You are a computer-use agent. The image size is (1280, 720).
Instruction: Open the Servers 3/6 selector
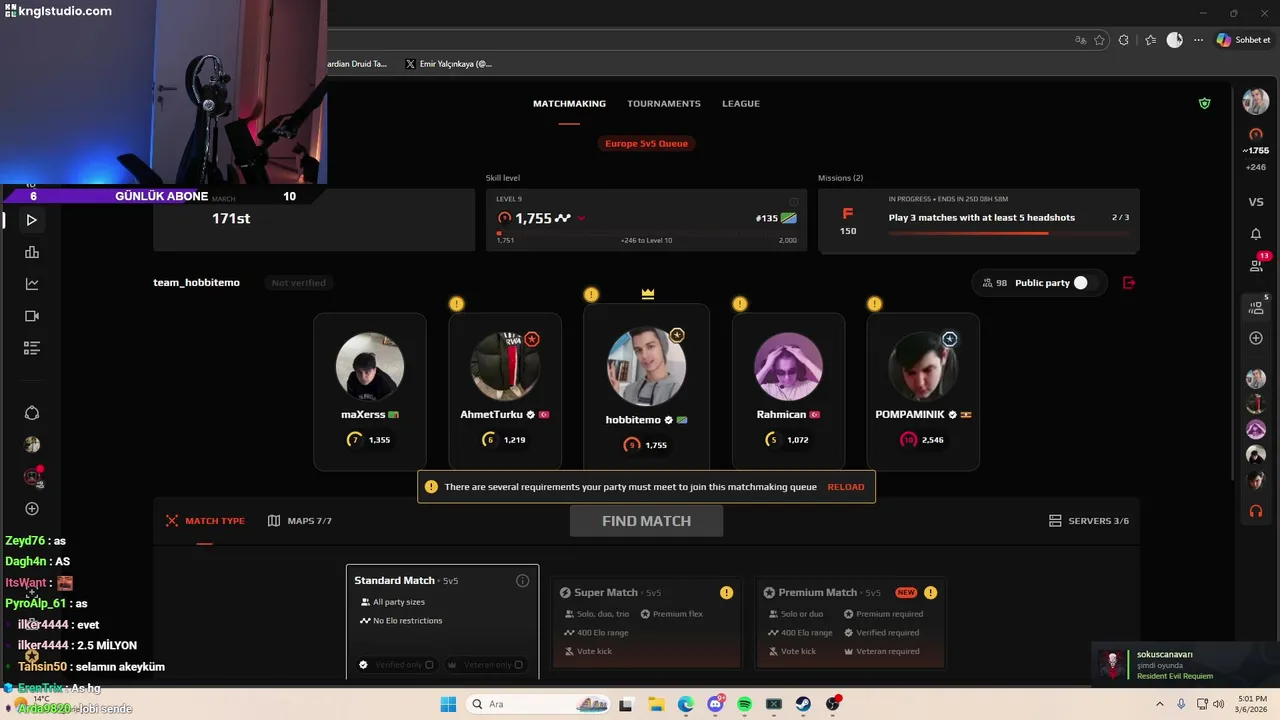[1089, 521]
